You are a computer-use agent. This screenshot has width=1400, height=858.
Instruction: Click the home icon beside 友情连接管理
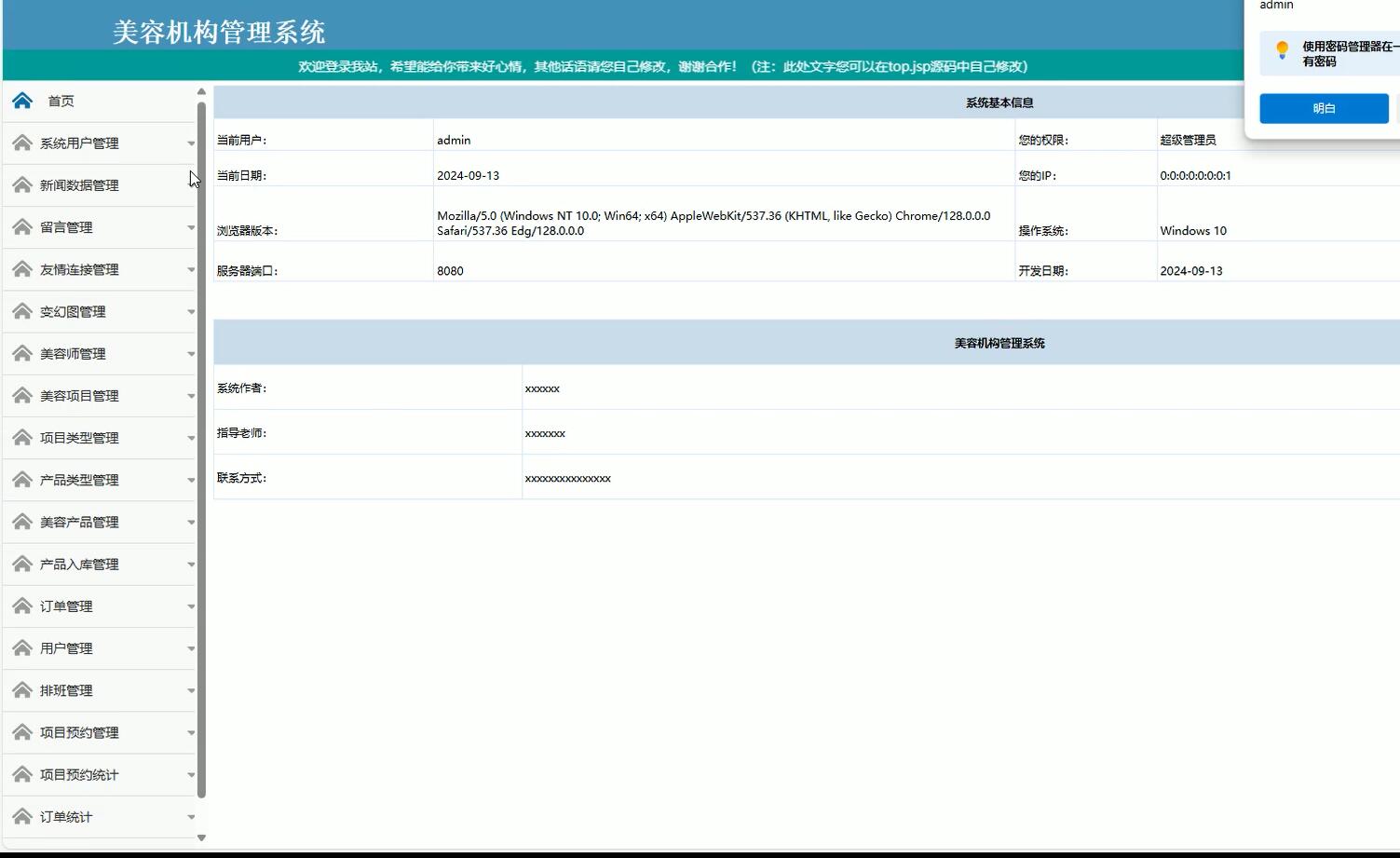21,268
